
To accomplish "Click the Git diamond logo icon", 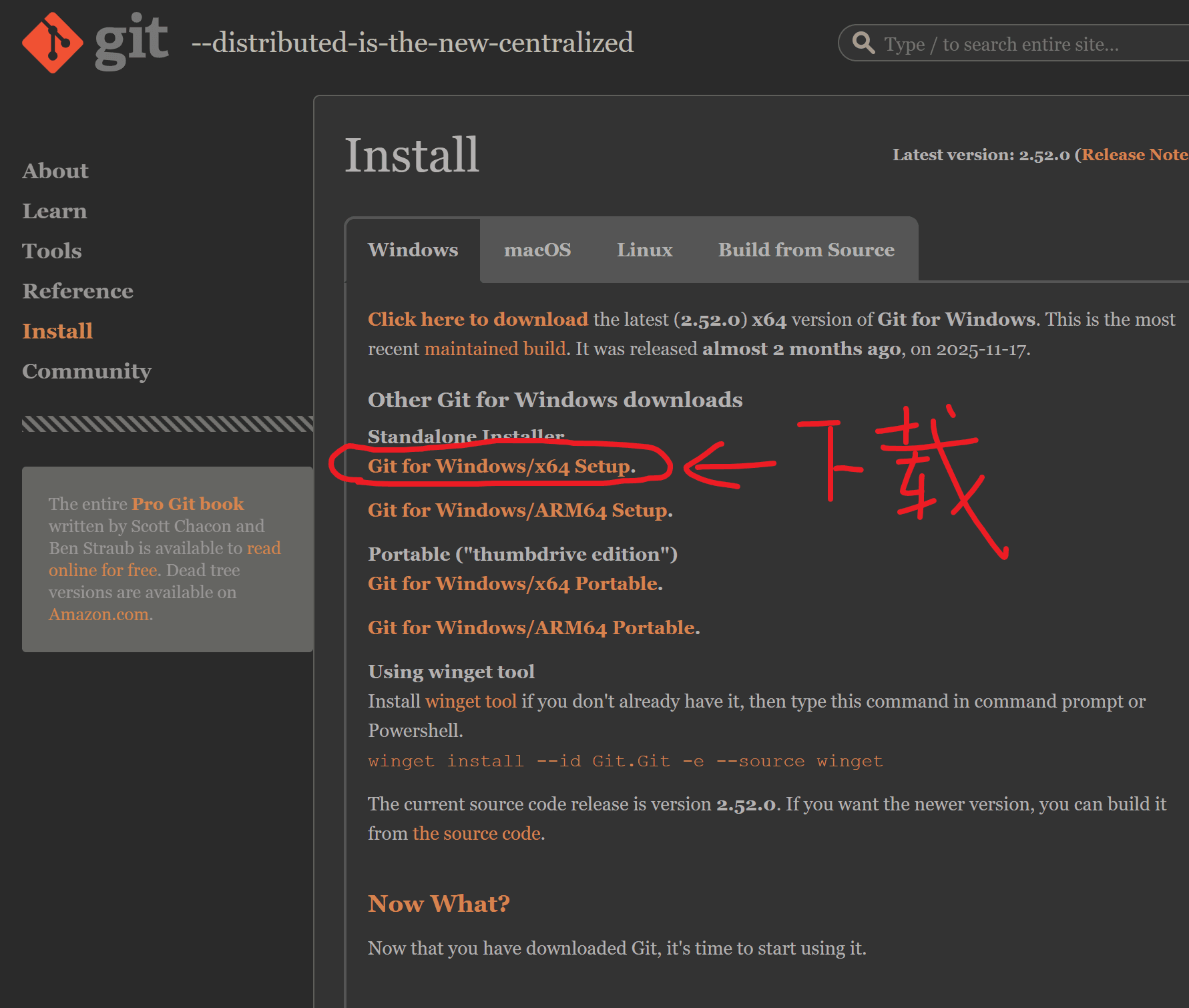I will coord(53,43).
